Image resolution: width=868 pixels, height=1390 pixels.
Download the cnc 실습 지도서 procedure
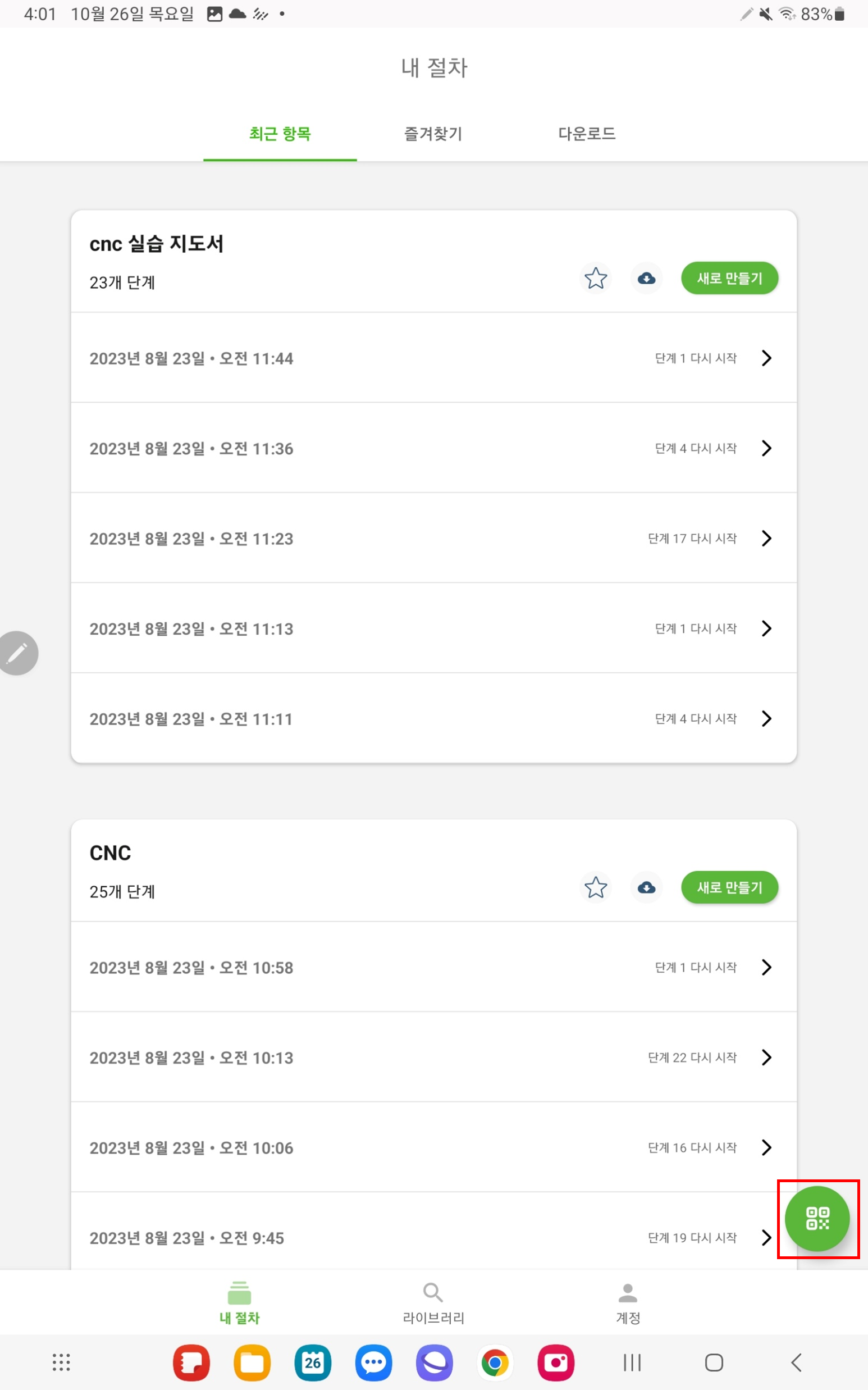point(646,279)
